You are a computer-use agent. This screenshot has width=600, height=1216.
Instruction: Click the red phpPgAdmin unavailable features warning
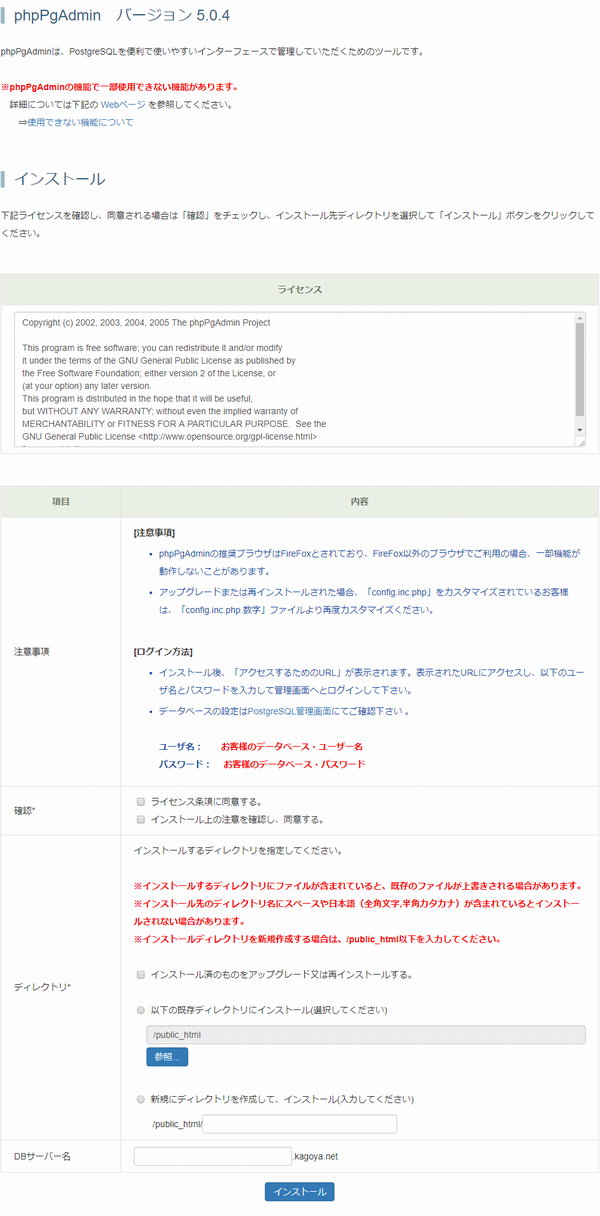click(120, 86)
